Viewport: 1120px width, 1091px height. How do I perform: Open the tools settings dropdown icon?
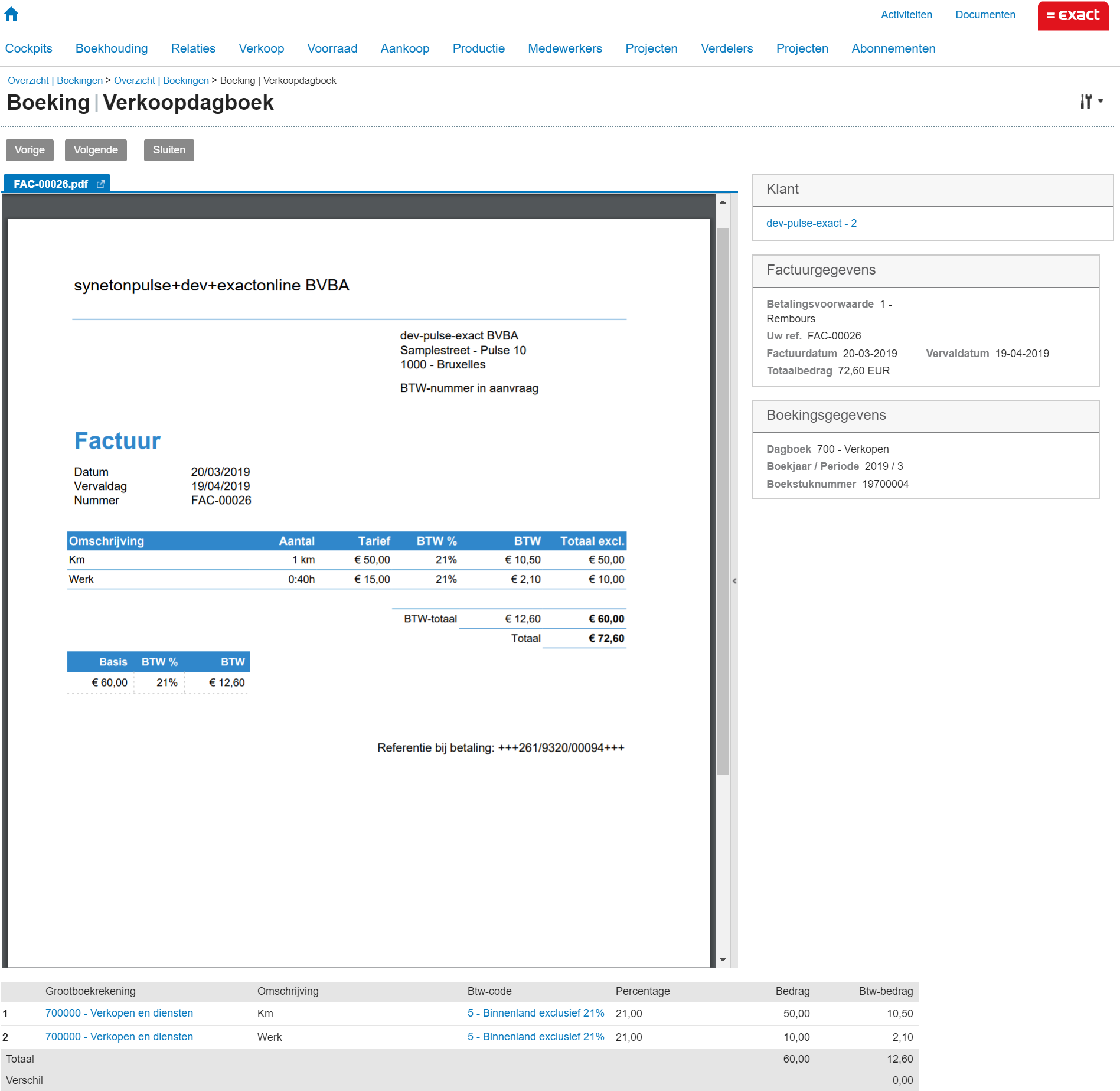[x=1091, y=102]
